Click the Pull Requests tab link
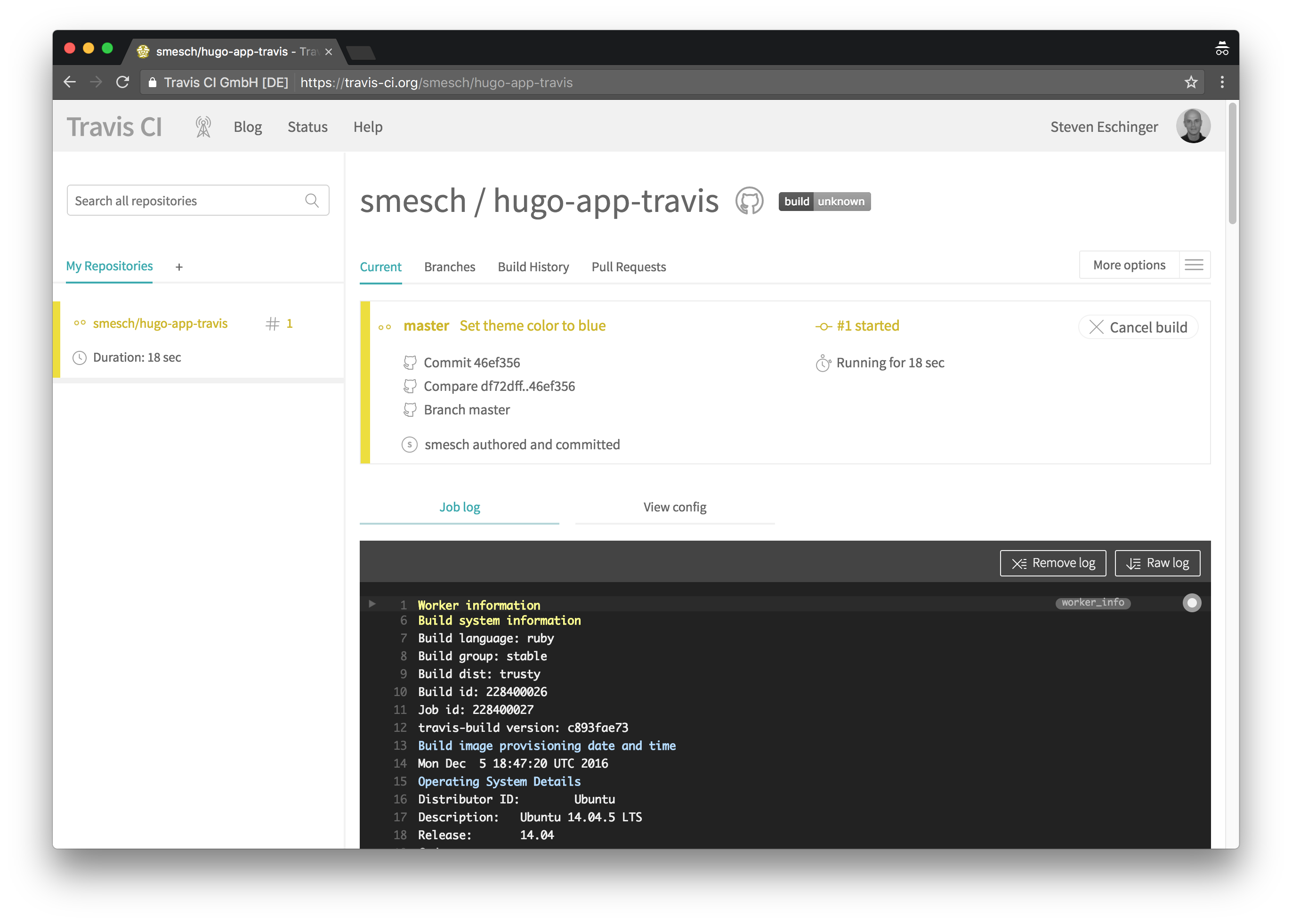This screenshot has width=1292, height=924. coord(629,266)
